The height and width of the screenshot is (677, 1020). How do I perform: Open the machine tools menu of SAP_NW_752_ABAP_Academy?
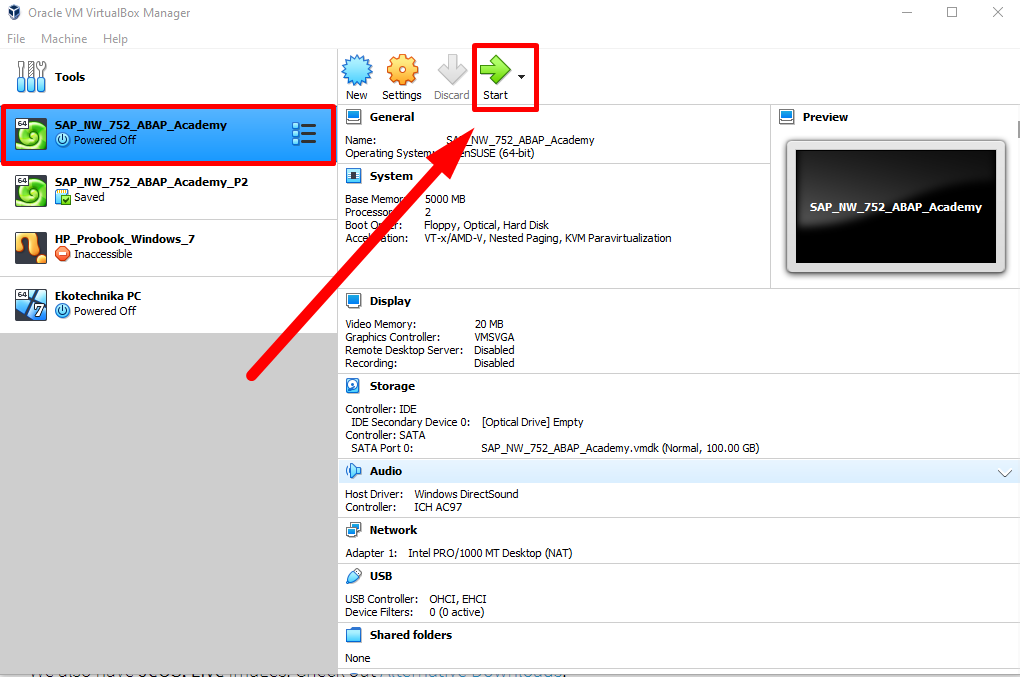[304, 133]
